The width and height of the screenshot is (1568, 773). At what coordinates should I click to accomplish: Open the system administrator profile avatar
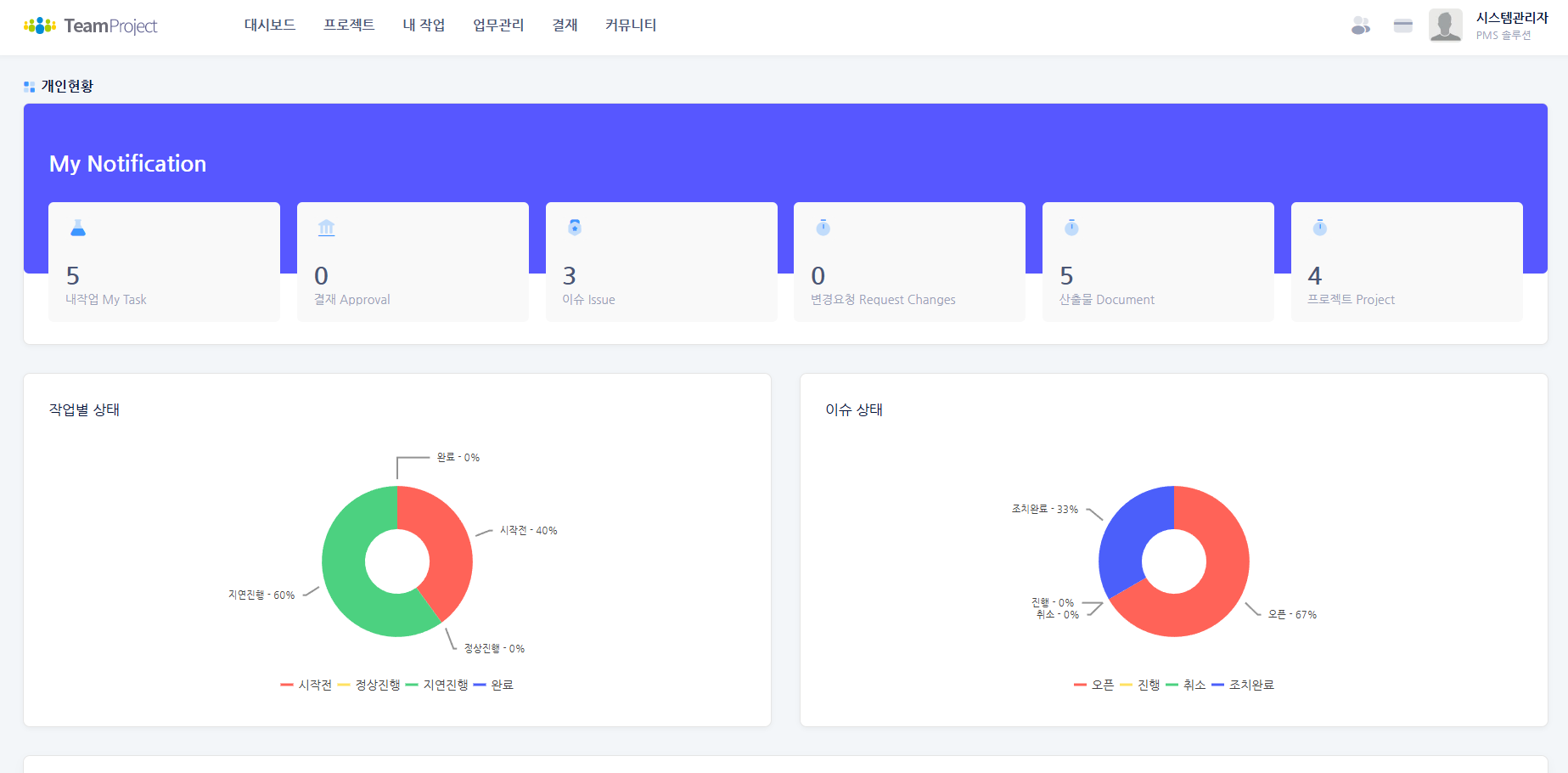pos(1445,25)
